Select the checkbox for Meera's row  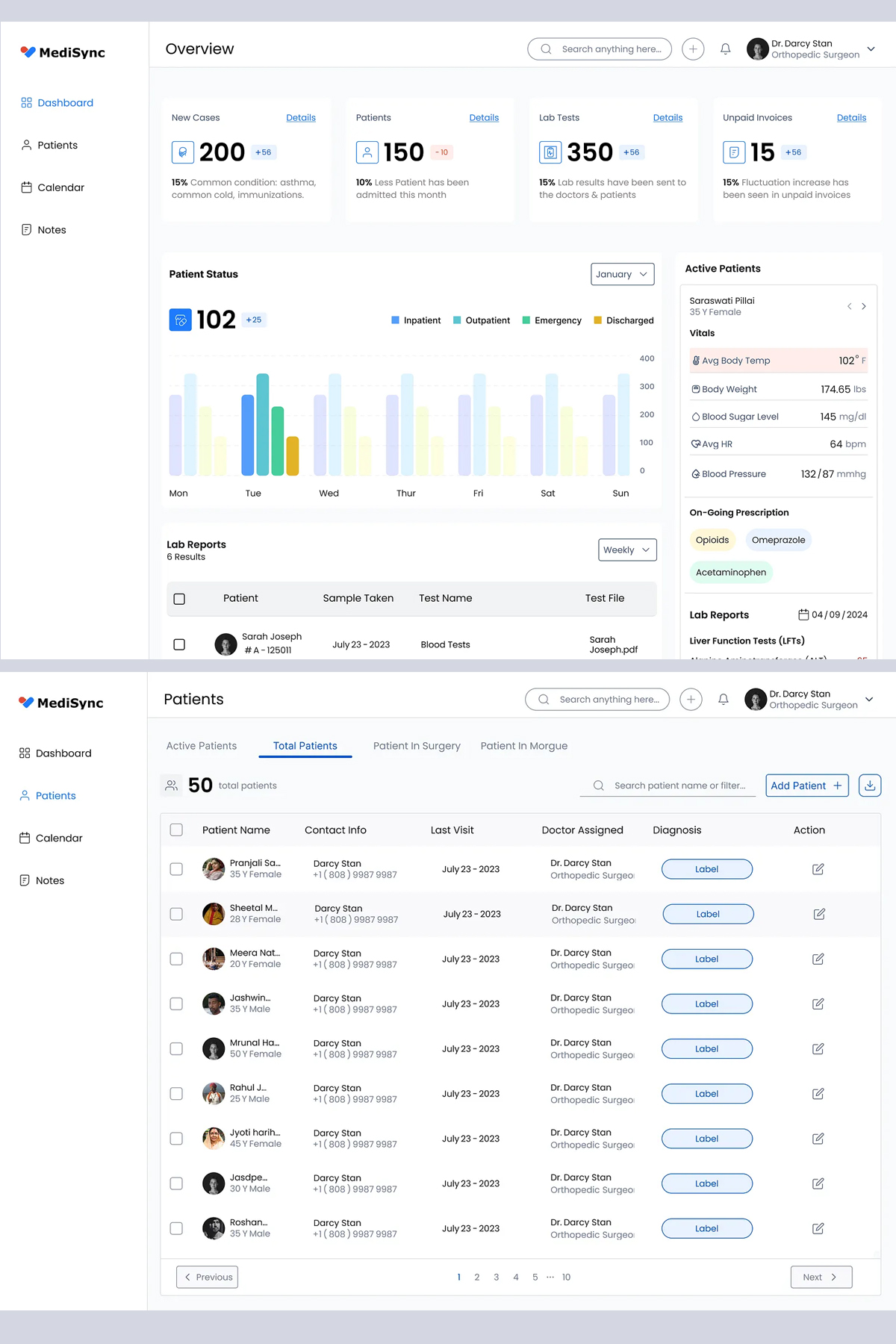click(x=176, y=959)
